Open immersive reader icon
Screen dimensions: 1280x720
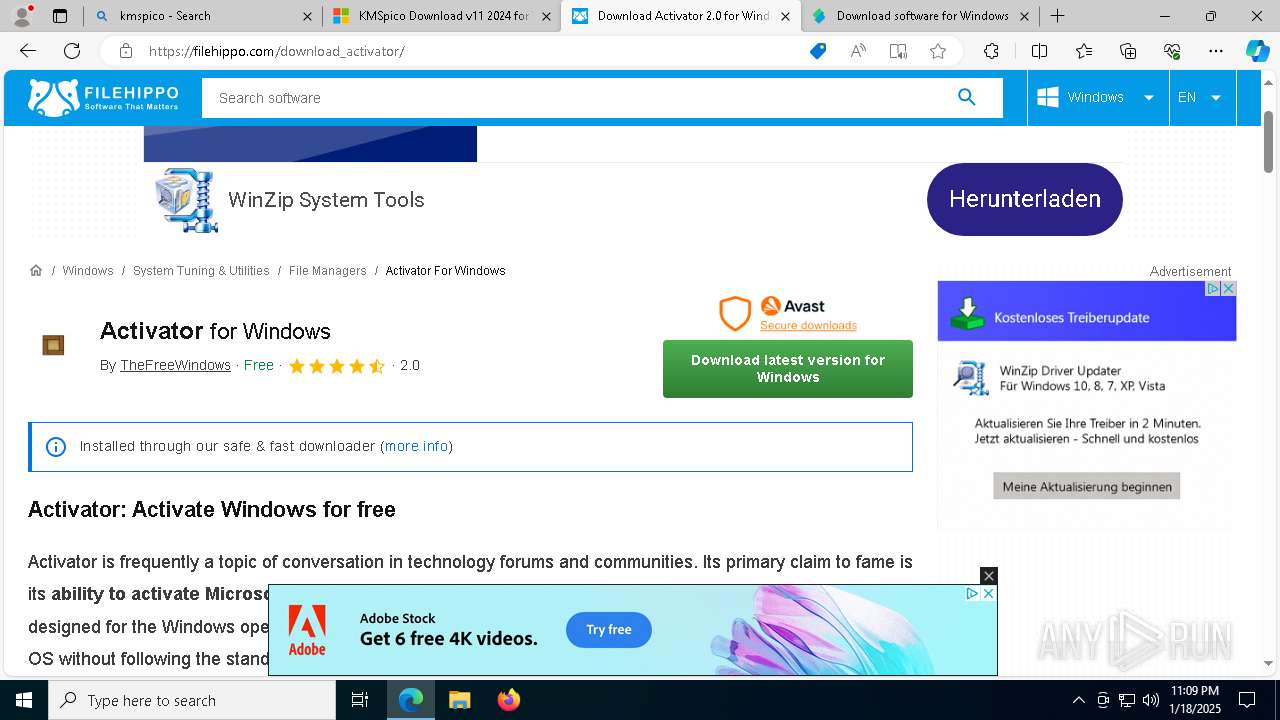898,51
